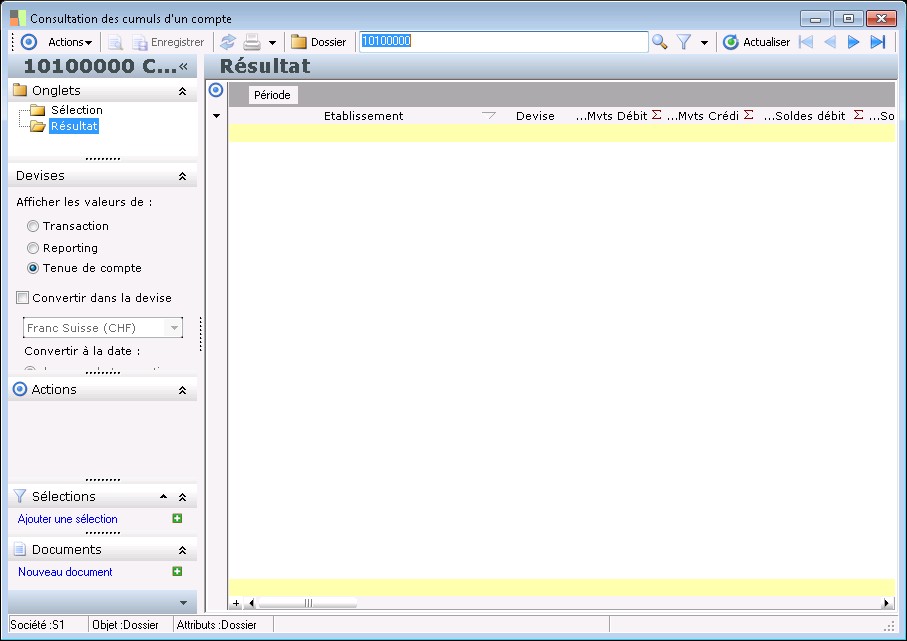Click the Documents page icon
The width and height of the screenshot is (907, 641).
(x=20, y=550)
